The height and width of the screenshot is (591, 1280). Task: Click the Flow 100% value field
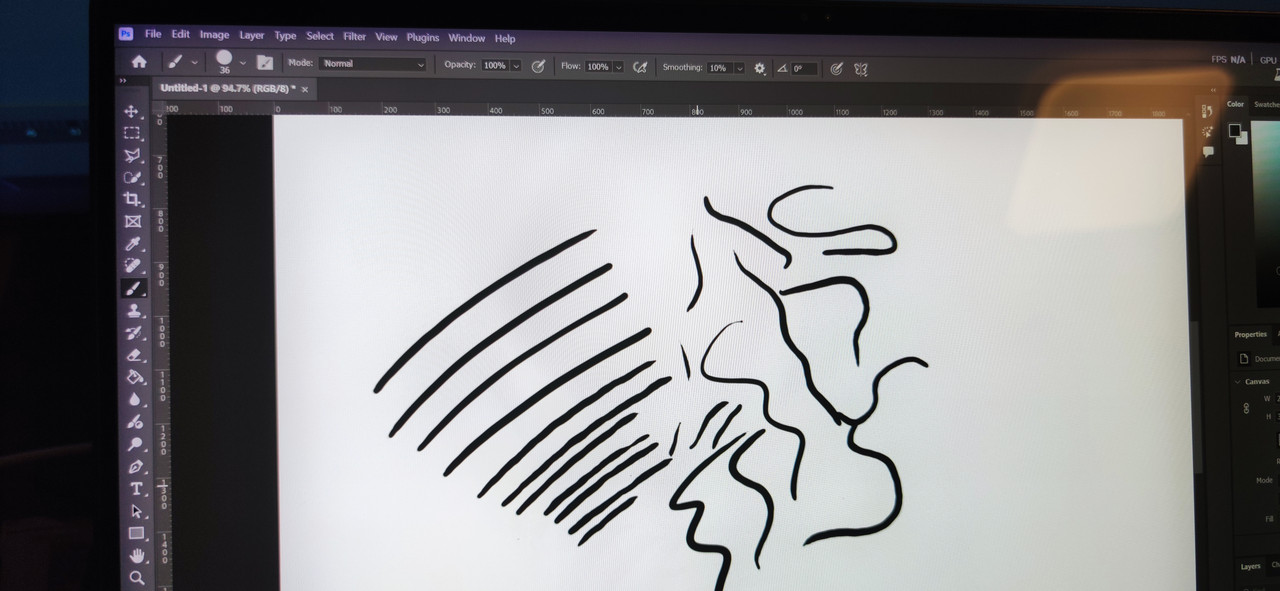[598, 67]
